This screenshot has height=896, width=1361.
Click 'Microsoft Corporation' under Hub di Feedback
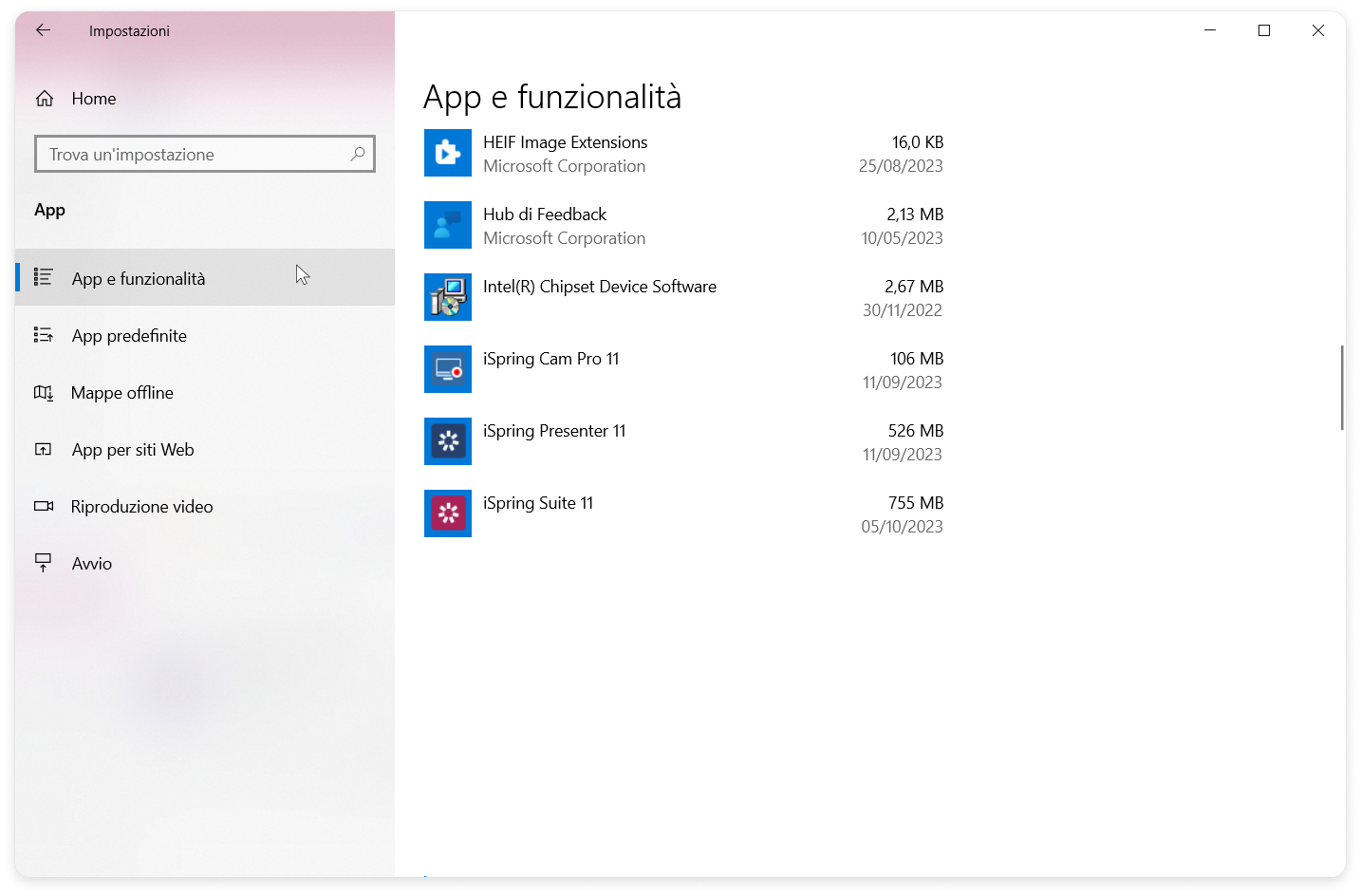564,238
